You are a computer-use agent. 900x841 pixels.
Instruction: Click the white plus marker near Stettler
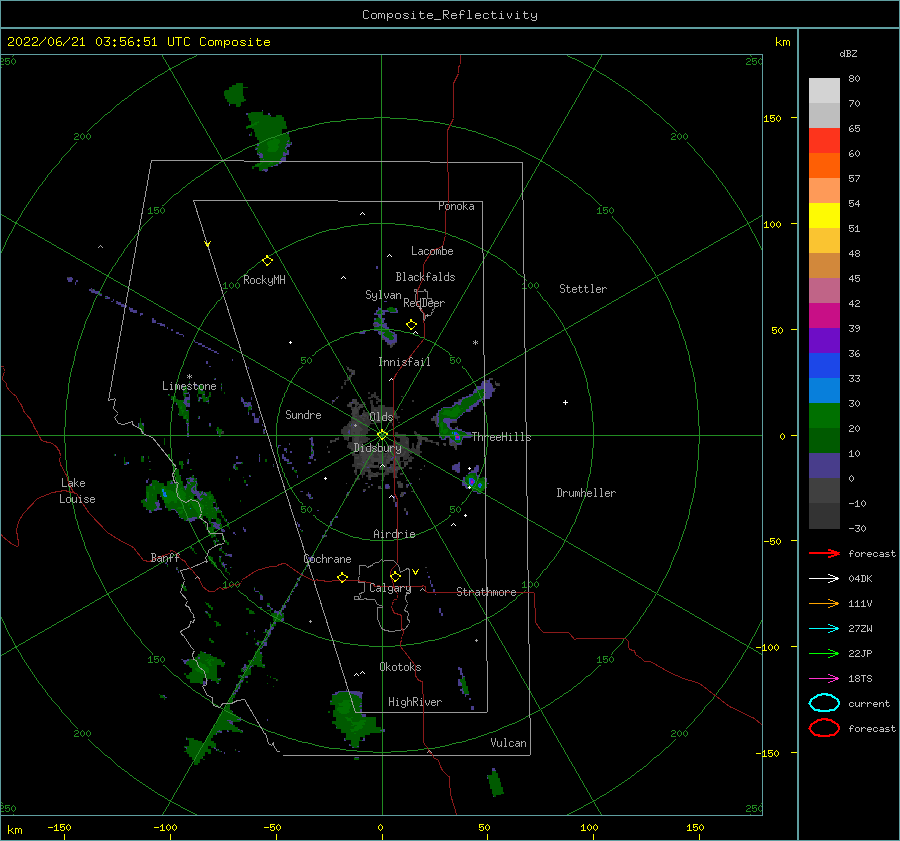click(565, 402)
